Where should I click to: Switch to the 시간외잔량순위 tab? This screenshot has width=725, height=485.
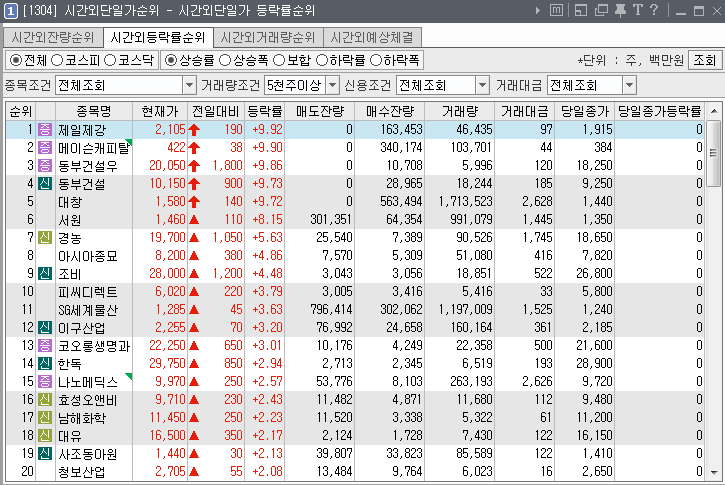[x=53, y=37]
